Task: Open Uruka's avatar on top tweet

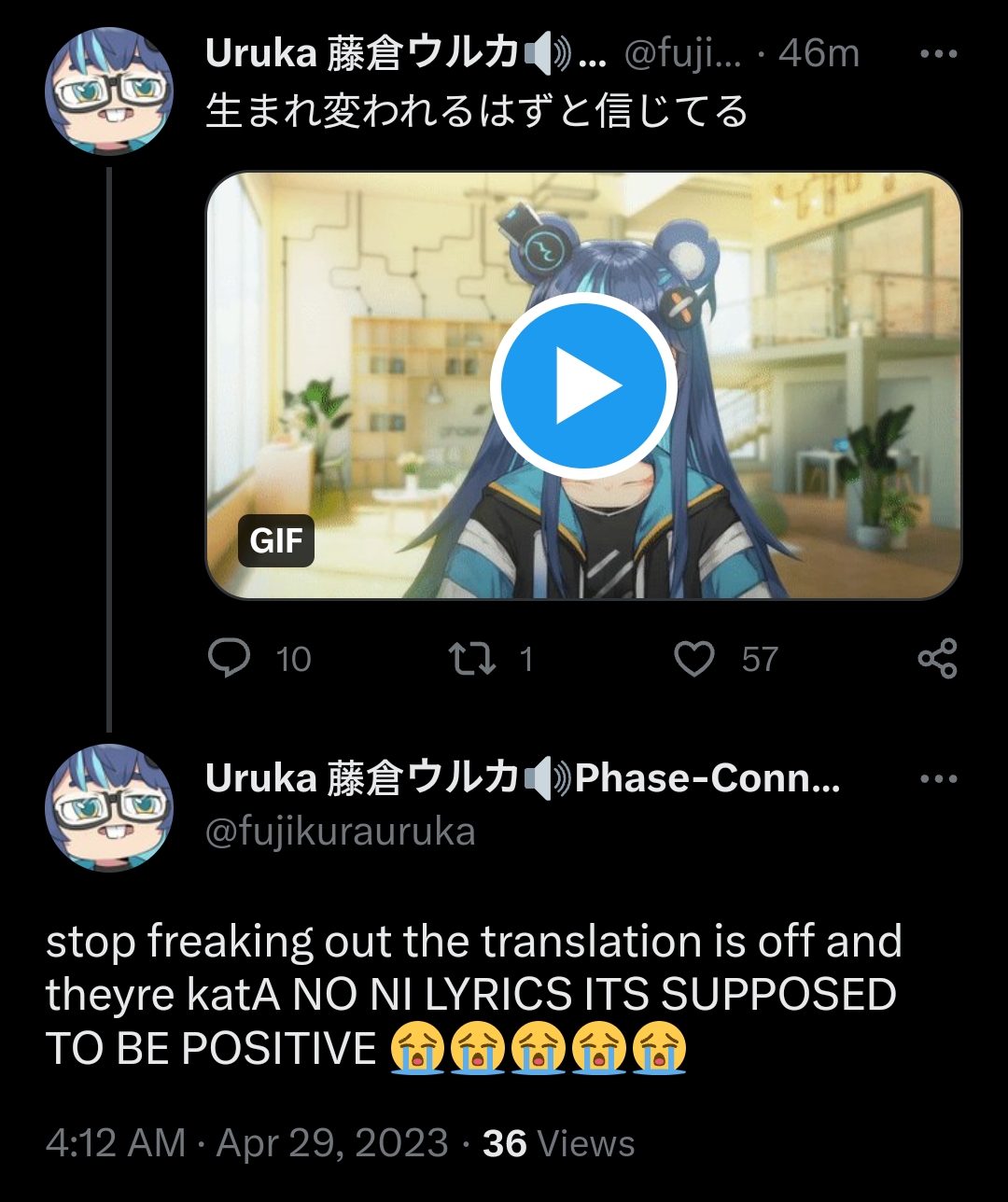Action: pyautogui.click(x=109, y=91)
